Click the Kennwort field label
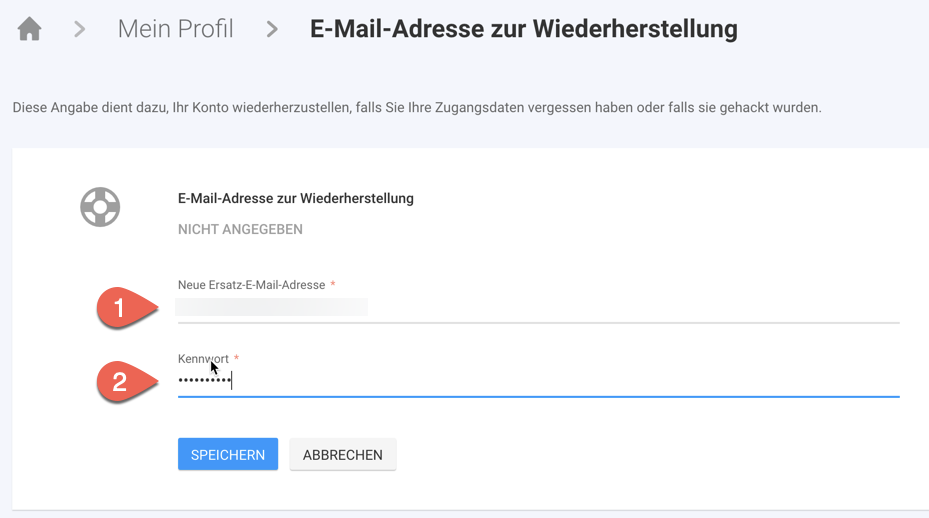The width and height of the screenshot is (929, 518). coord(203,358)
